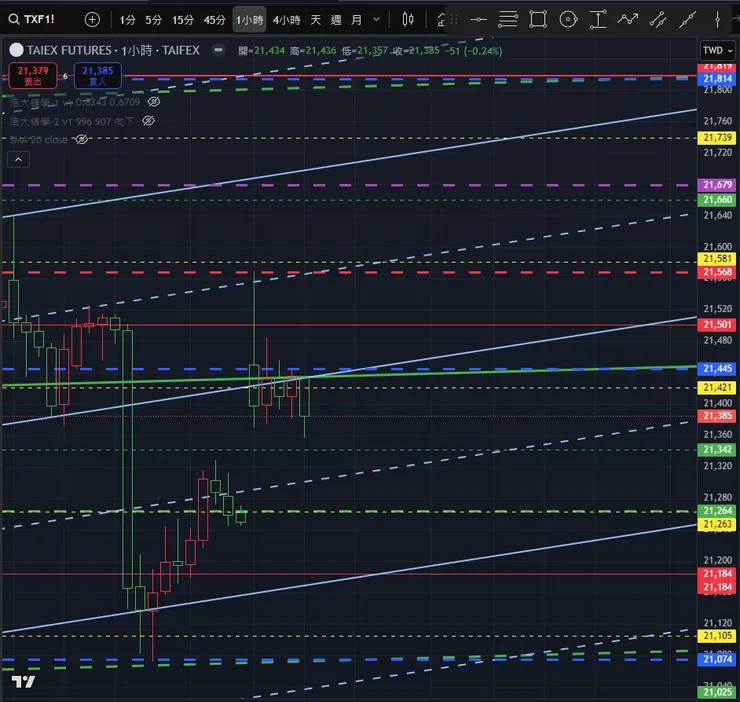Image resolution: width=740 pixels, height=702 pixels.
Task: Select the trend line tool
Action: (x=688, y=19)
